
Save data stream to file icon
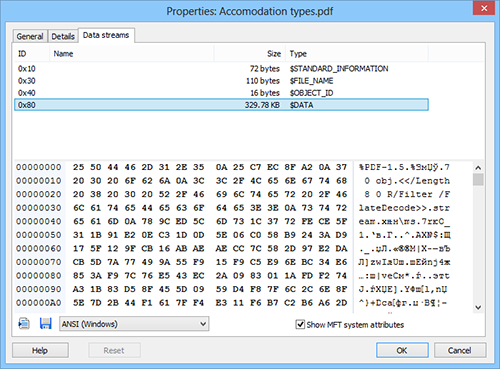(45, 324)
